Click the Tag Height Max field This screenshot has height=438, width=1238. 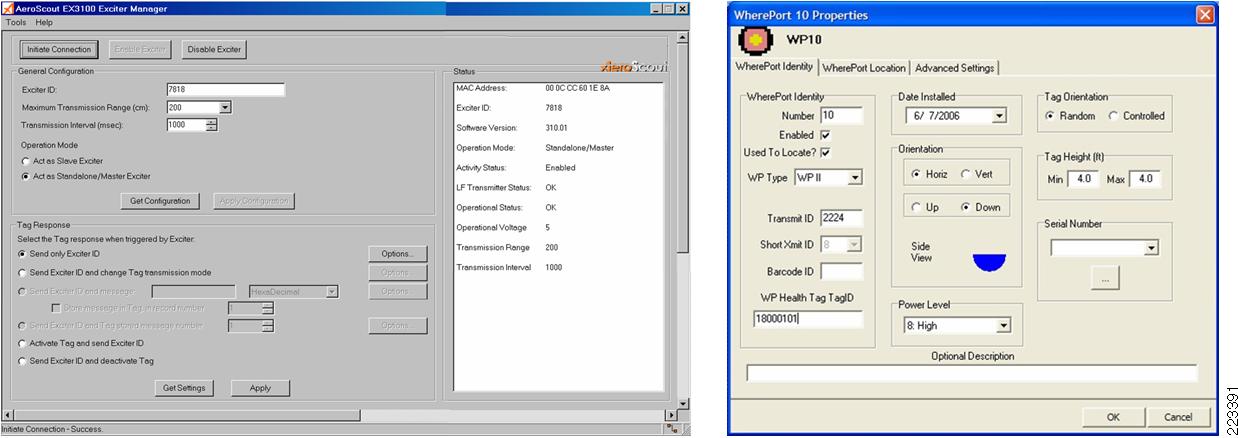[x=1144, y=179]
